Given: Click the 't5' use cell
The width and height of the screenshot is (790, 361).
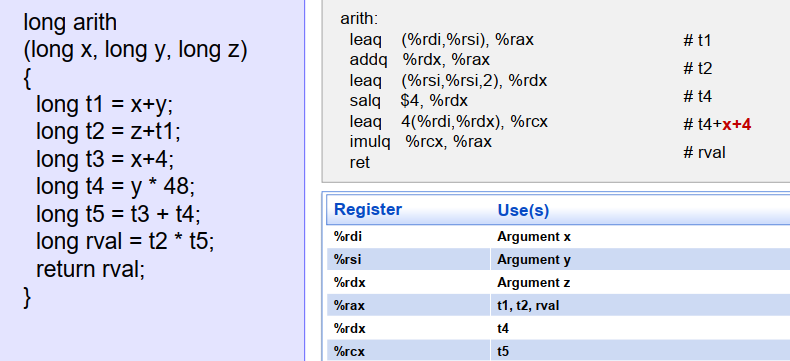Looking at the screenshot, I should (640, 351).
